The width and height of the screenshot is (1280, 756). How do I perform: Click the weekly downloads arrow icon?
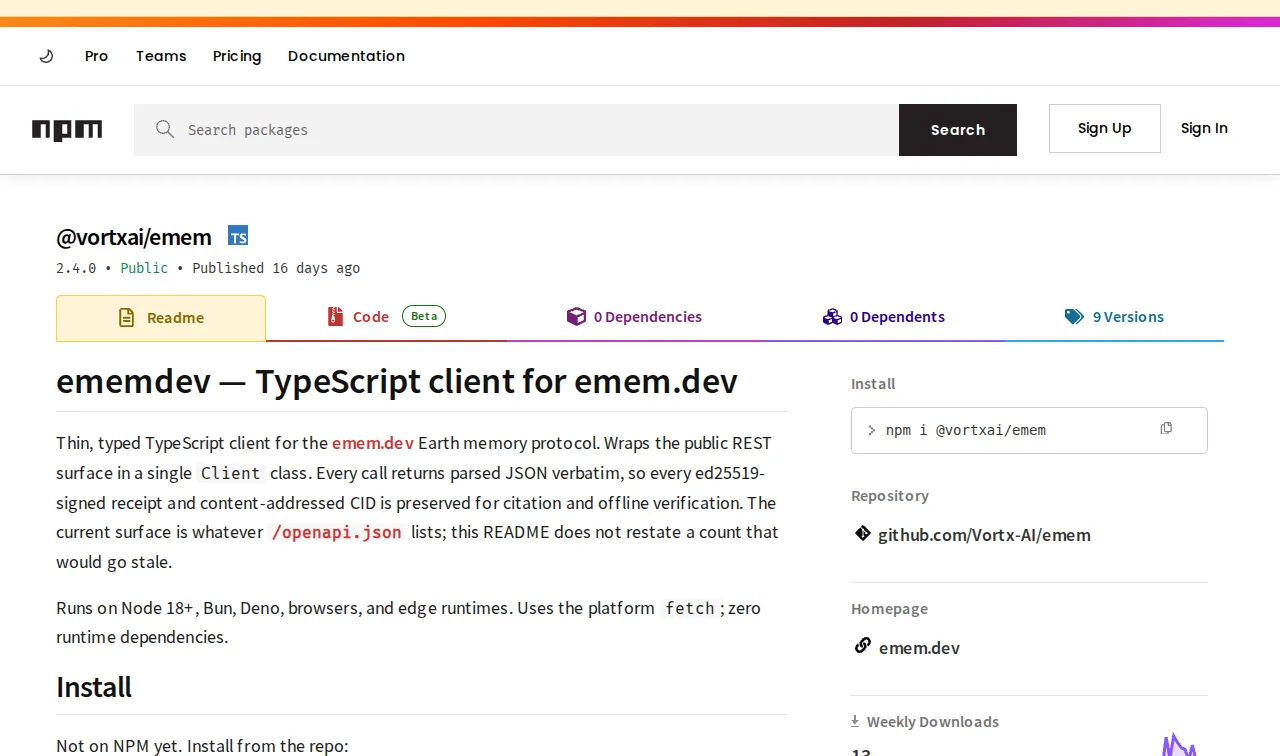point(855,721)
